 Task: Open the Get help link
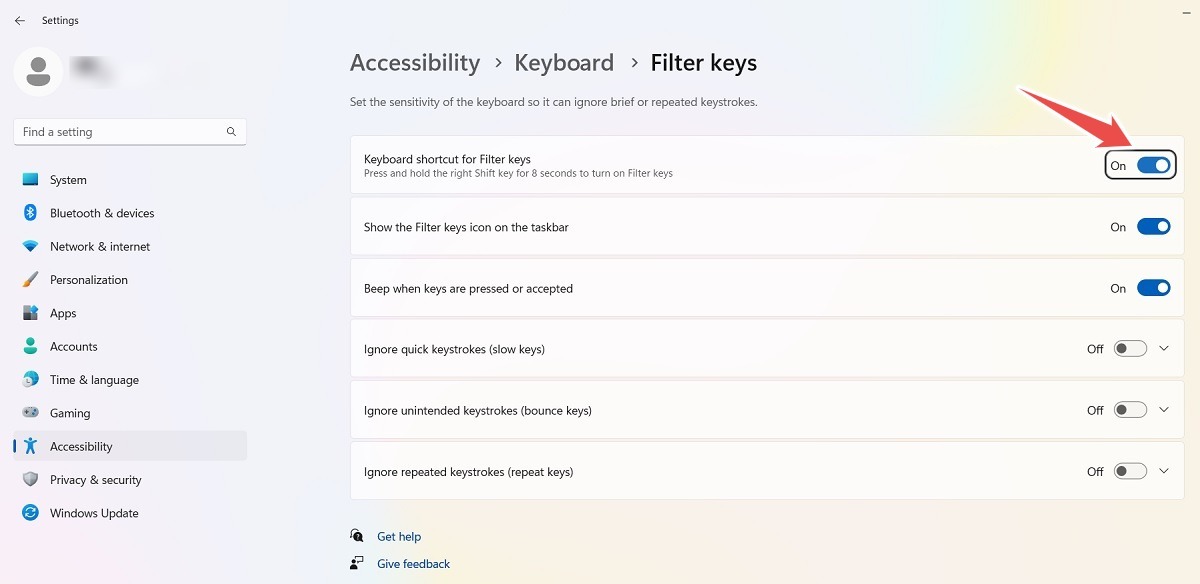(x=399, y=536)
